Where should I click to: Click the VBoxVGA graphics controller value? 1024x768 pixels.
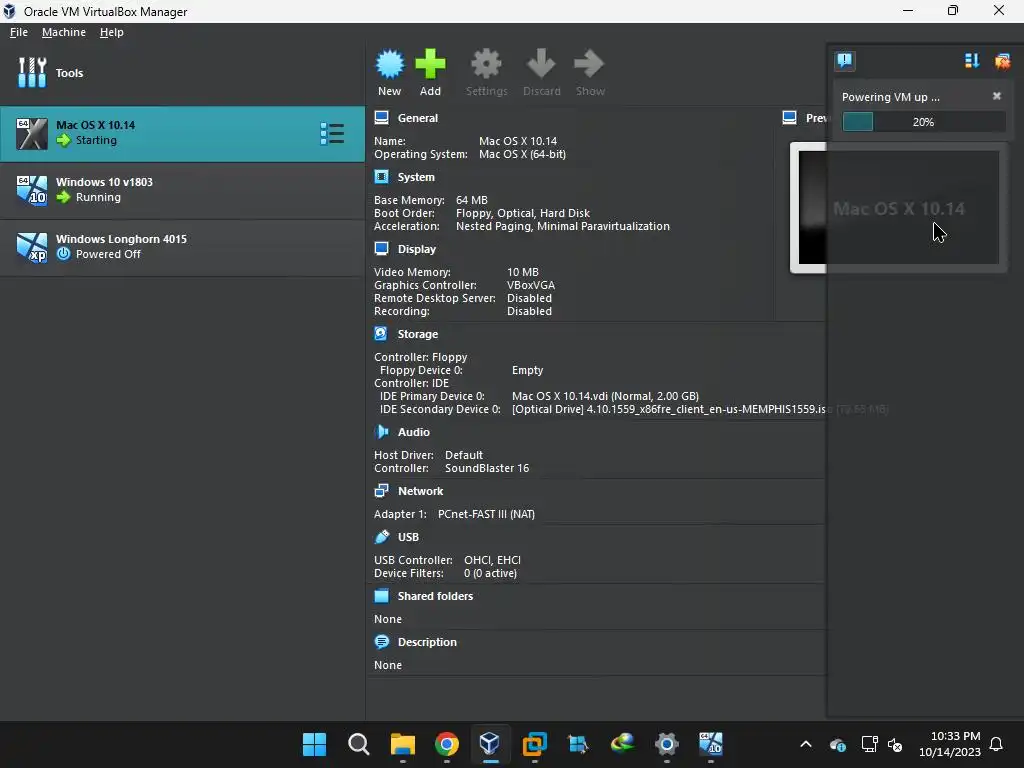pos(531,285)
